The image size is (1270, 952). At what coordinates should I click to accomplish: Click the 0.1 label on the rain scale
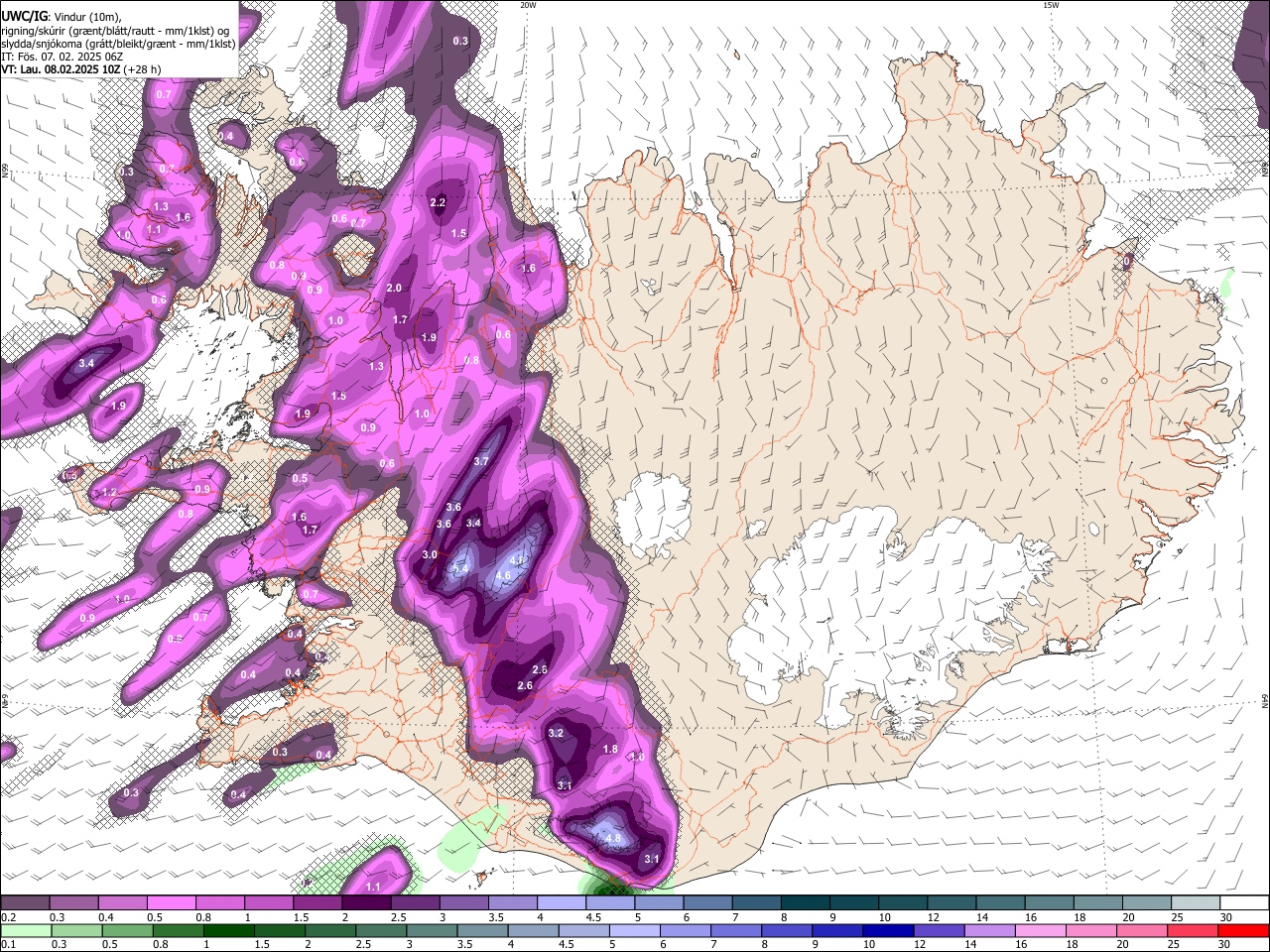click(8, 944)
